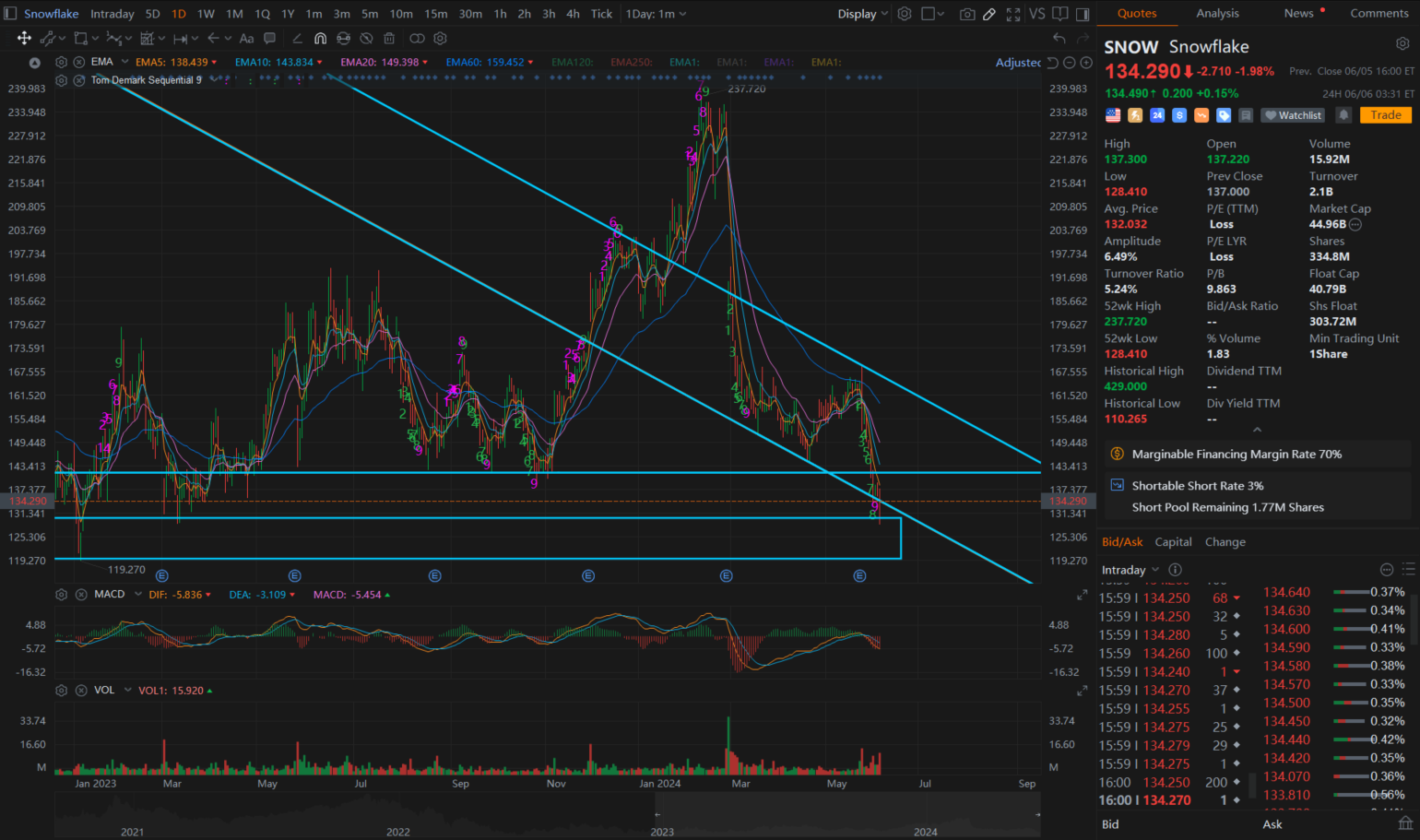Go to the Comments tab
The width and height of the screenshot is (1420, 840).
[1379, 13]
